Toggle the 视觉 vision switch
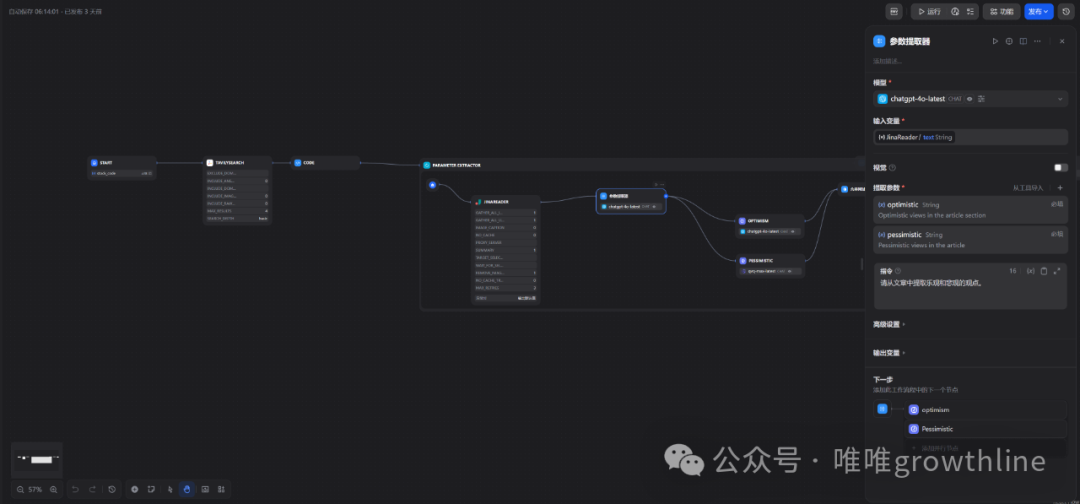The height and width of the screenshot is (504, 1080). coord(1061,167)
